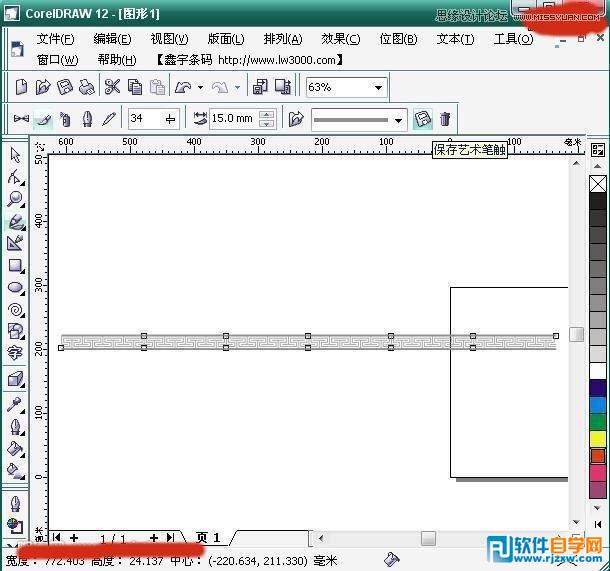The height and width of the screenshot is (571, 610).
Task: Open the 排列(A) menu
Action: 283,39
